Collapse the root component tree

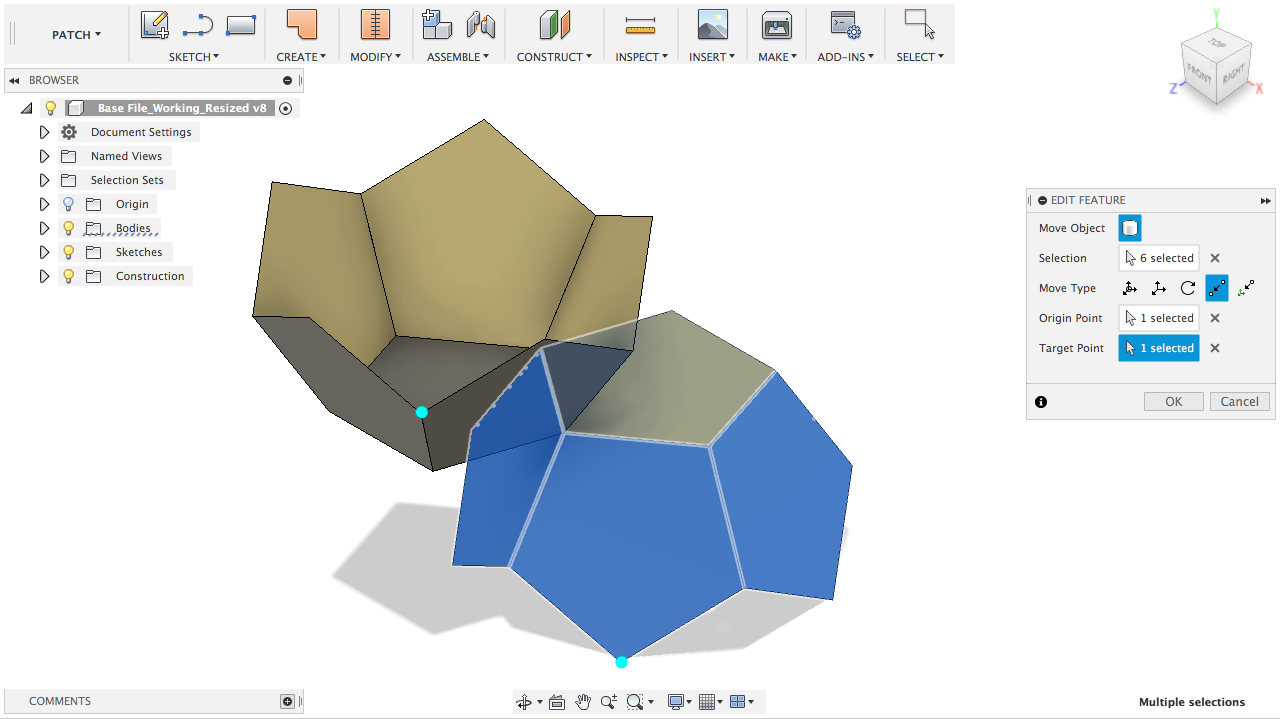pyautogui.click(x=27, y=108)
